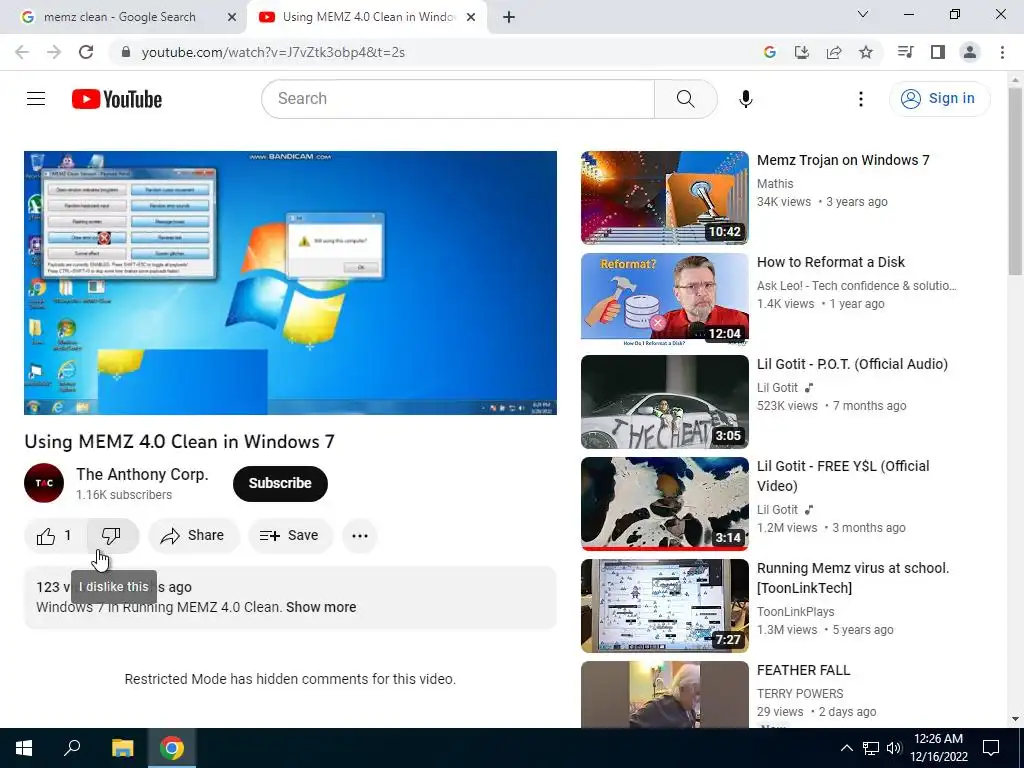Close the Google Search tab
Image resolution: width=1024 pixels, height=768 pixels.
pyautogui.click(x=232, y=18)
